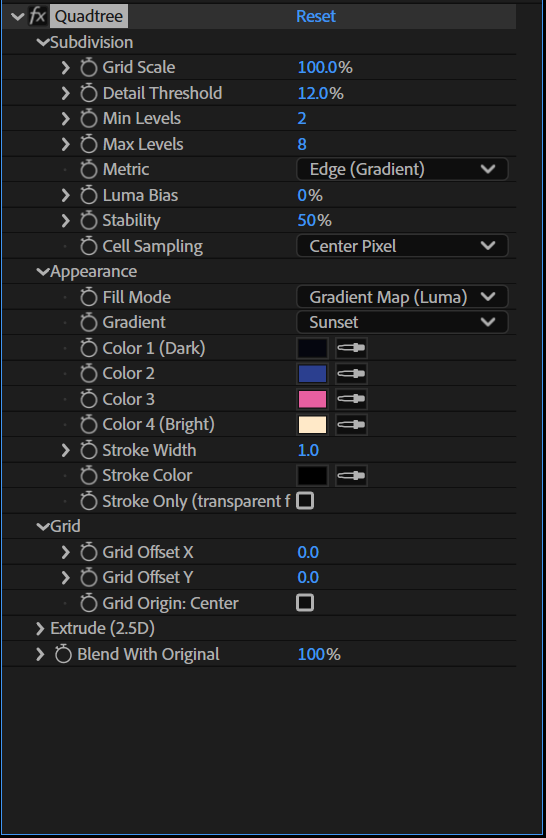Use eyedropper for Color 3
546x838 pixels.
(x=351, y=399)
